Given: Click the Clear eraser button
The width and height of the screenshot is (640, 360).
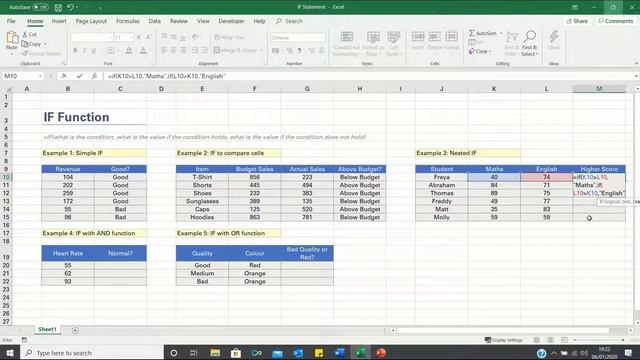Looking at the screenshot, I should (x=479, y=51).
